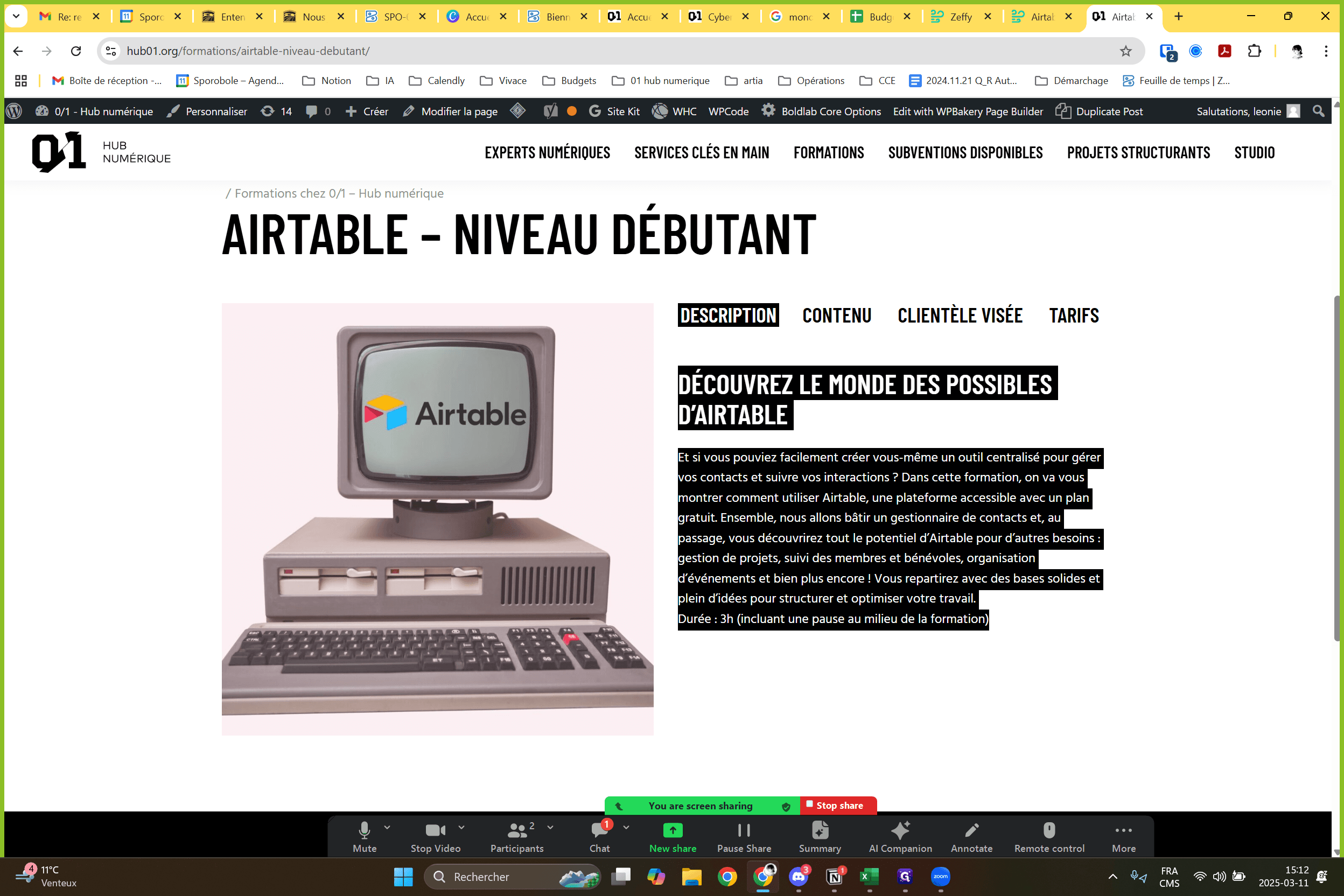Select the DESCRIPTION tab

(x=728, y=316)
